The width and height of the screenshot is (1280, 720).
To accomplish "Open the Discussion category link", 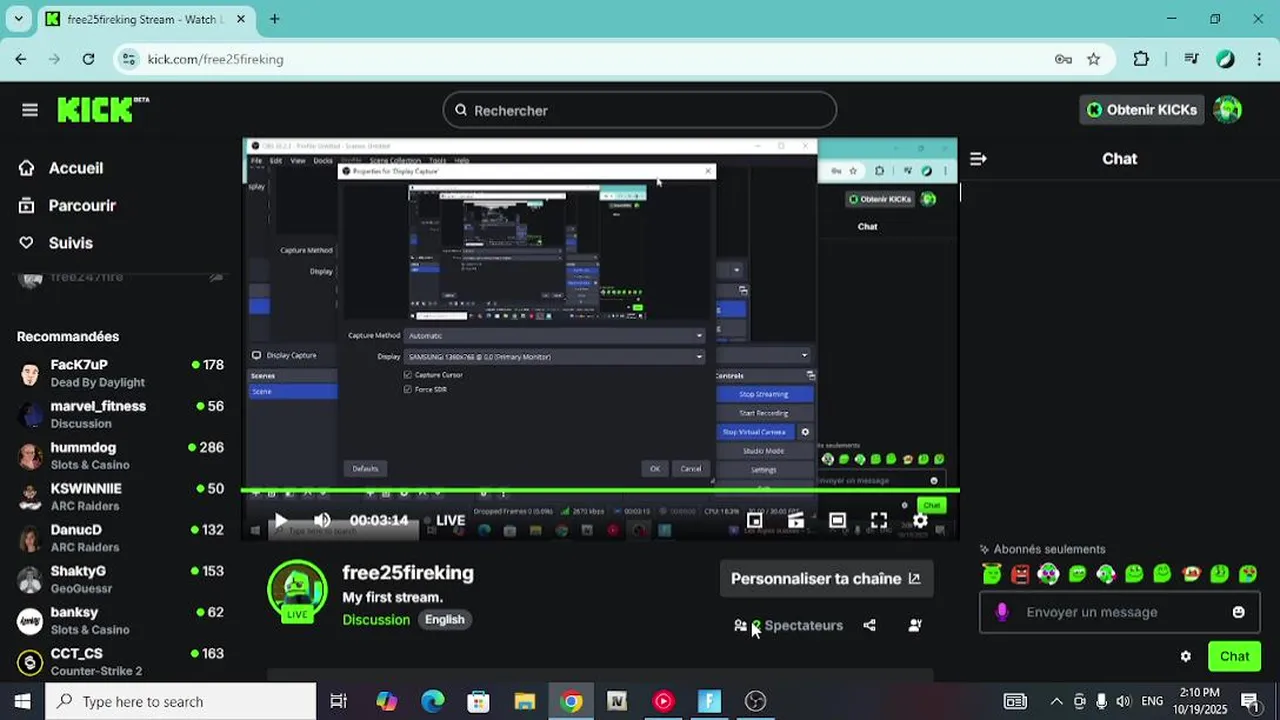I will pyautogui.click(x=376, y=619).
